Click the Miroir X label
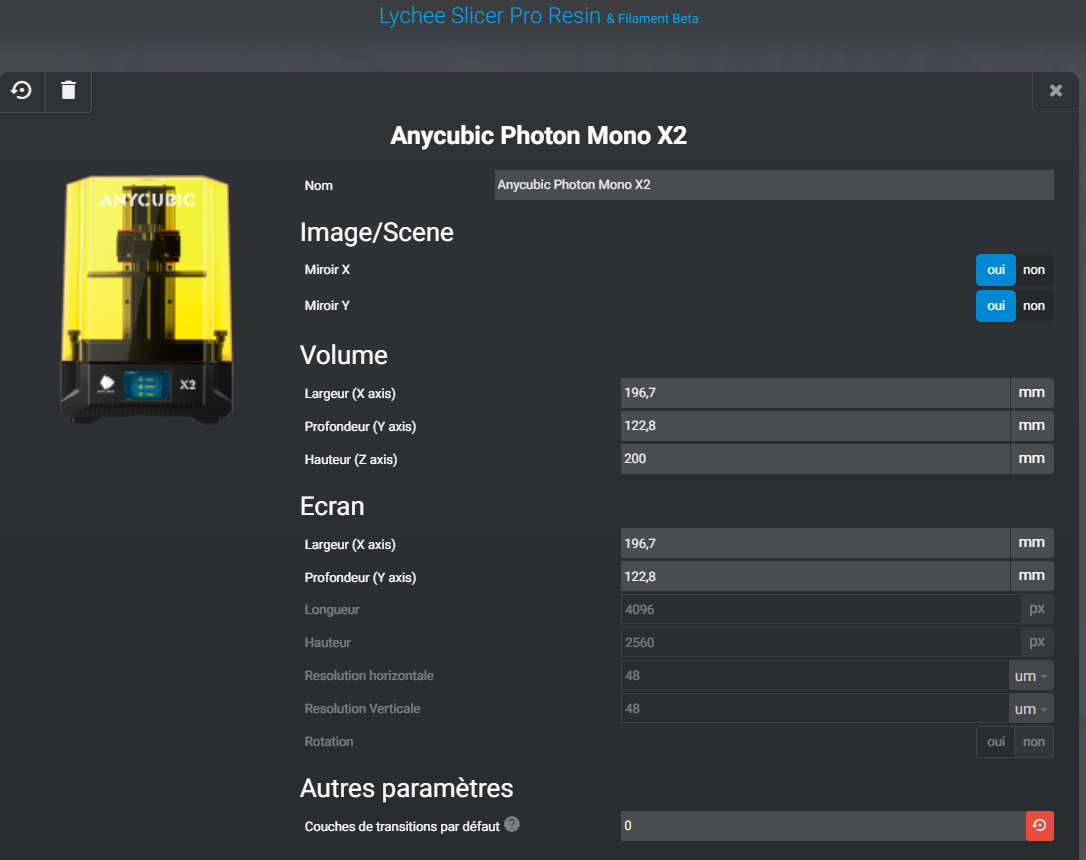This screenshot has width=1086, height=860. coord(327,270)
